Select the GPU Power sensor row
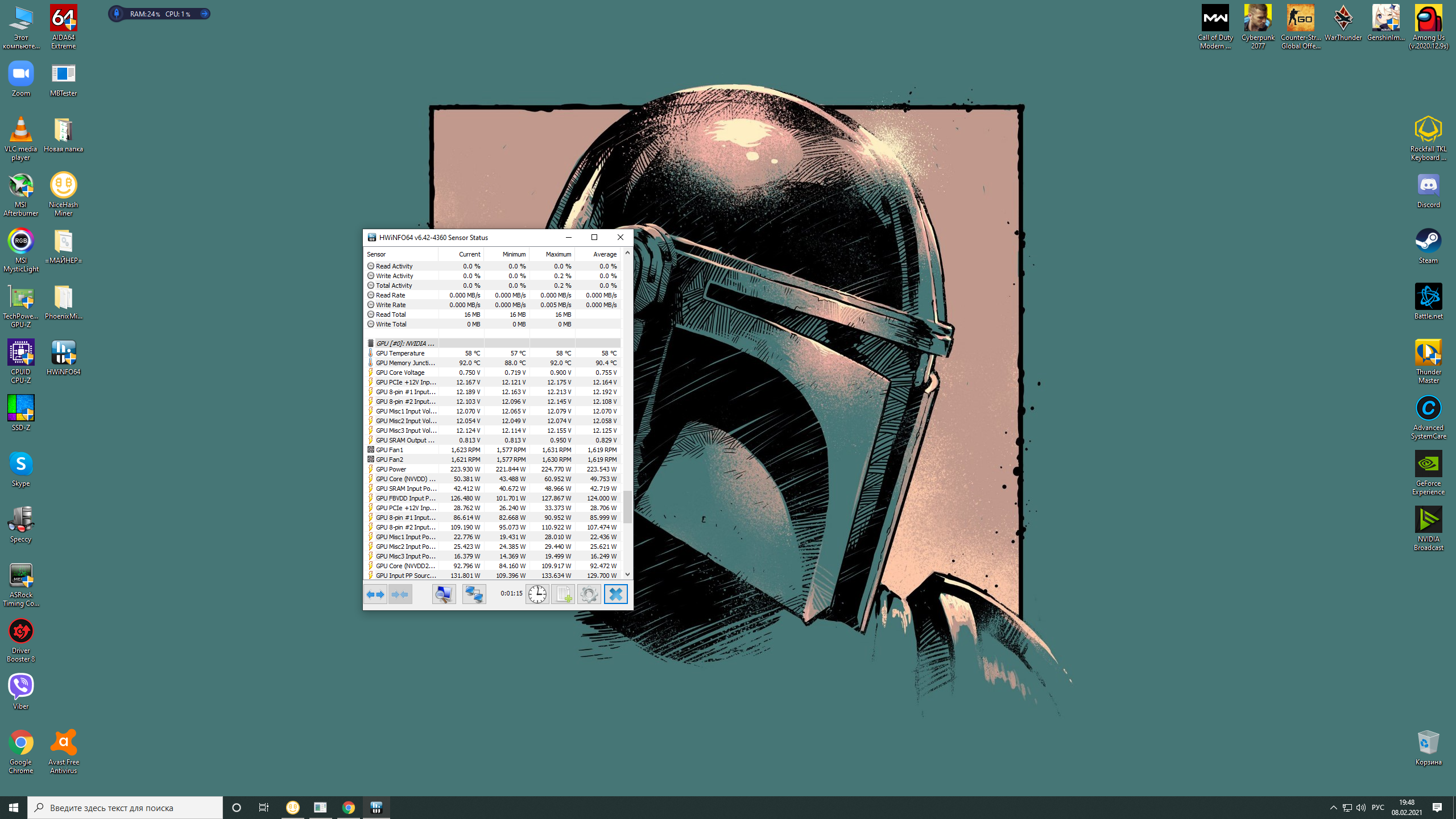 pyautogui.click(x=391, y=469)
